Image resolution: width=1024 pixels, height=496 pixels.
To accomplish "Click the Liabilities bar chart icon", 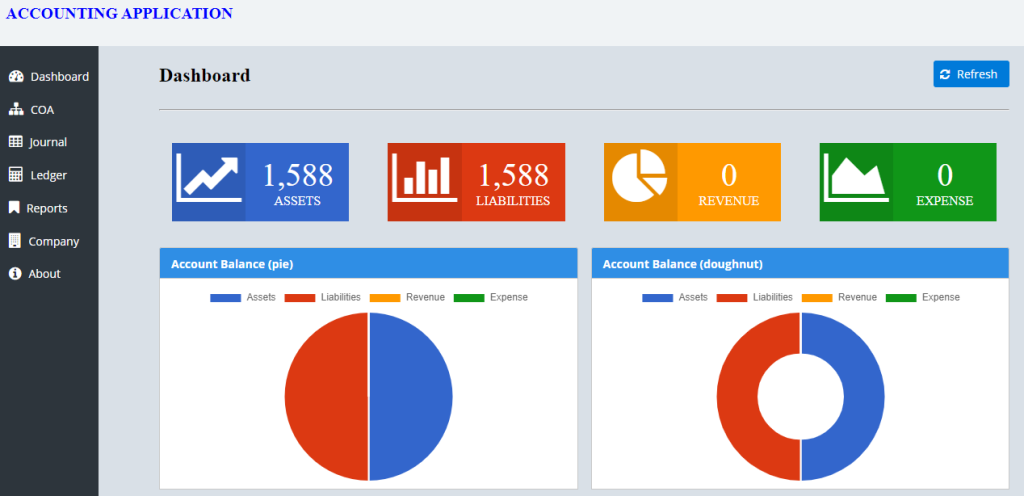I will point(424,181).
